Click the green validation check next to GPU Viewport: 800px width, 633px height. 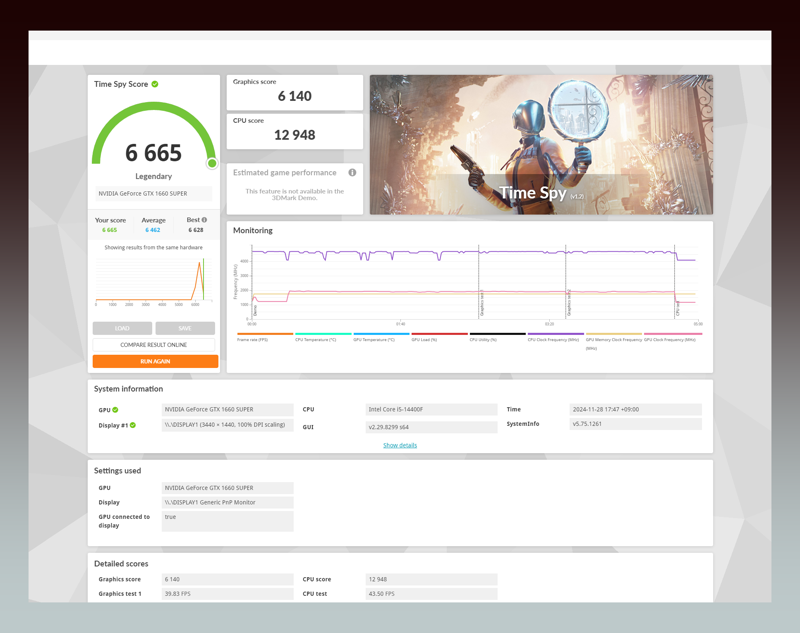[x=115, y=410]
